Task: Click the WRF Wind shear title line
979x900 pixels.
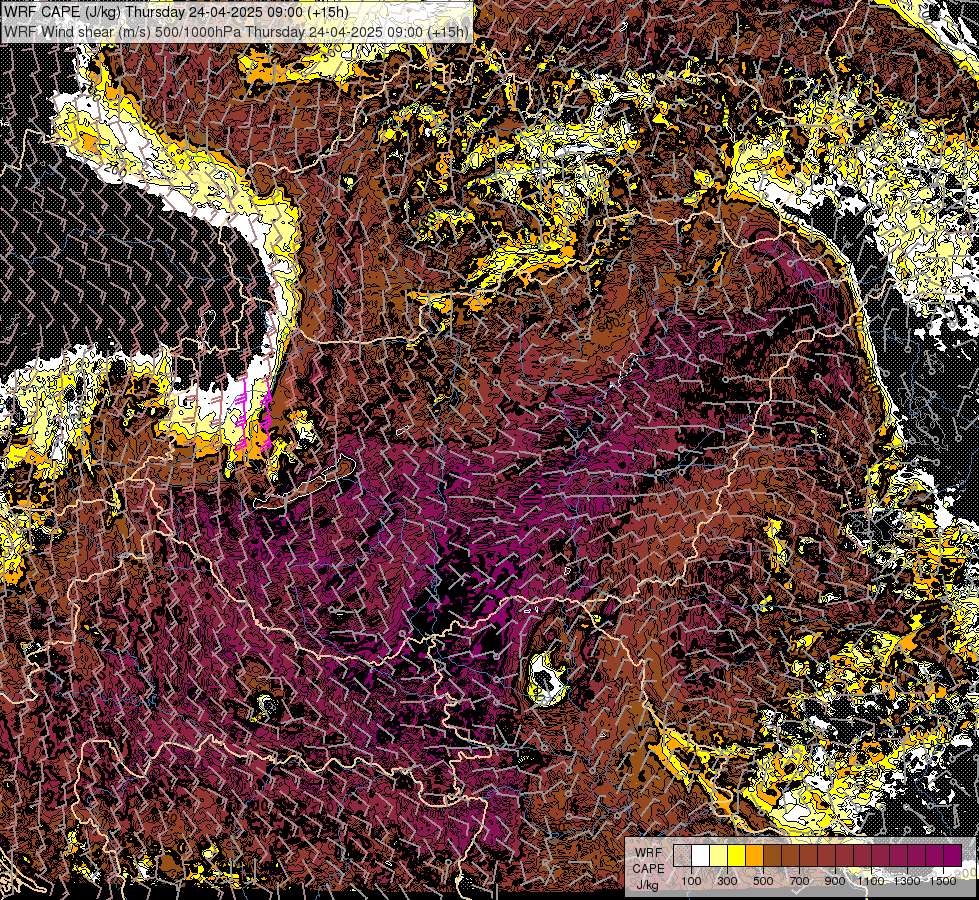Action: coord(236,32)
